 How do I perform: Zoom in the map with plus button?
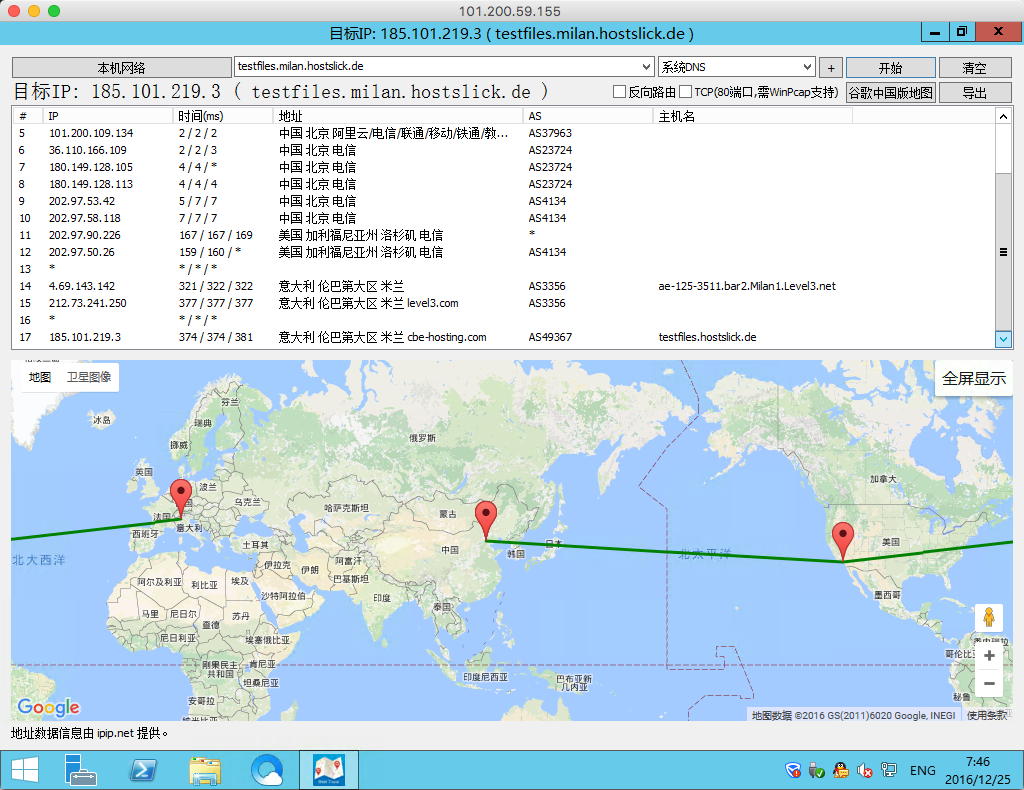pyautogui.click(x=989, y=656)
